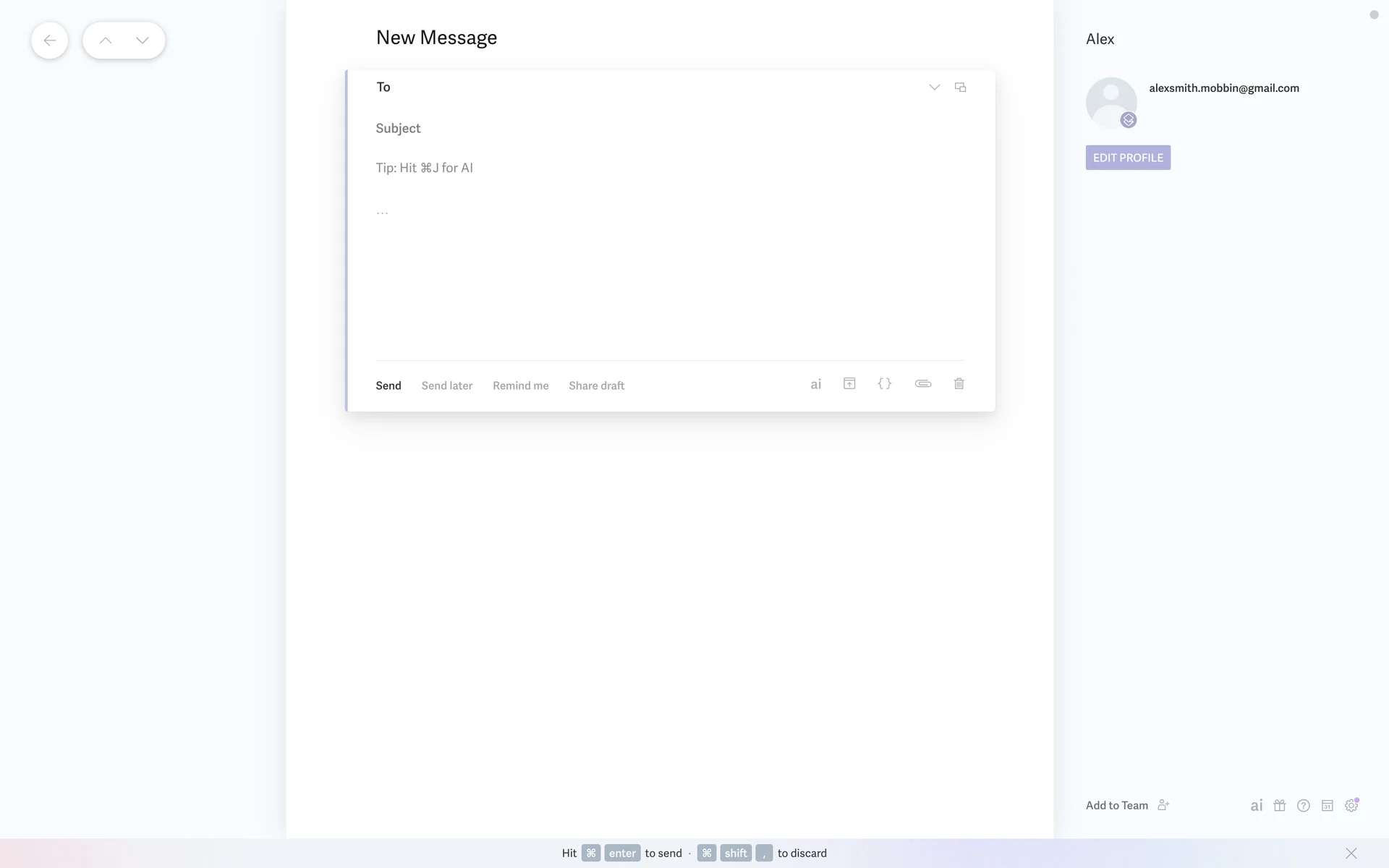
Task: Open the calendar icon in the sidebar
Action: tap(1327, 806)
